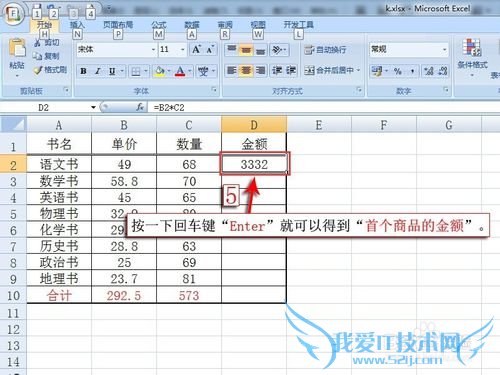Select cell A3 labeled 数学书

click(59, 181)
